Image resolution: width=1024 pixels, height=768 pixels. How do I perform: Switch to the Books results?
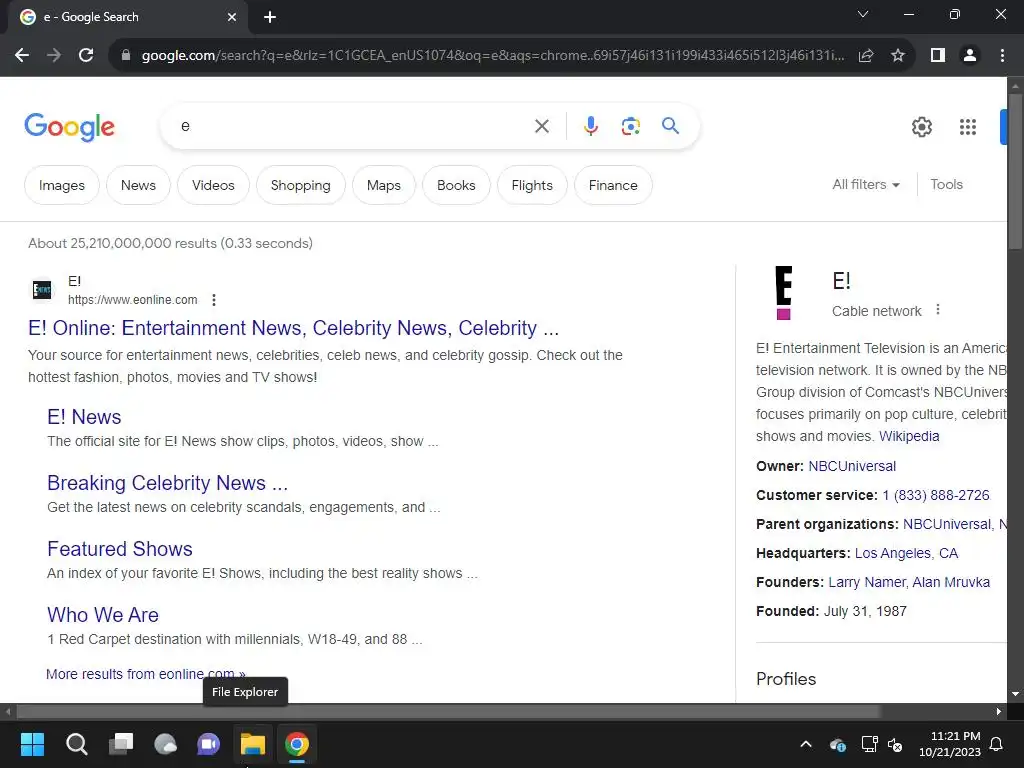(456, 185)
